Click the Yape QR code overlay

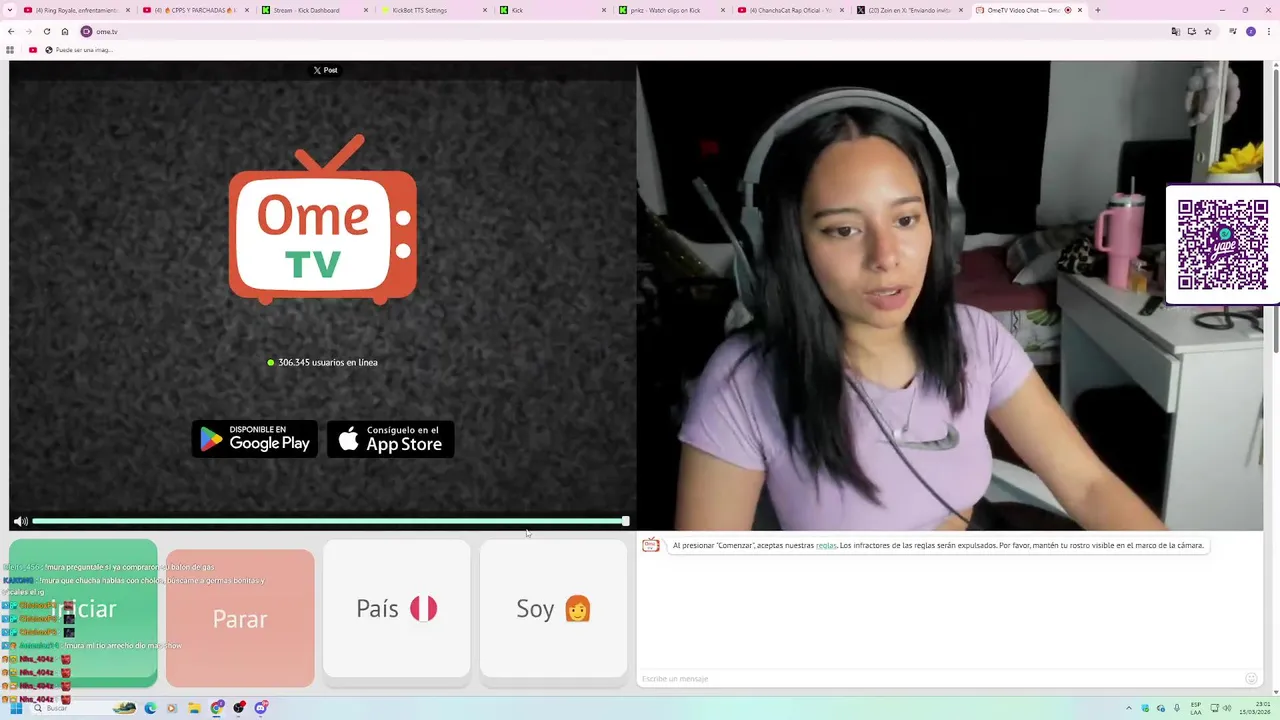click(1222, 245)
